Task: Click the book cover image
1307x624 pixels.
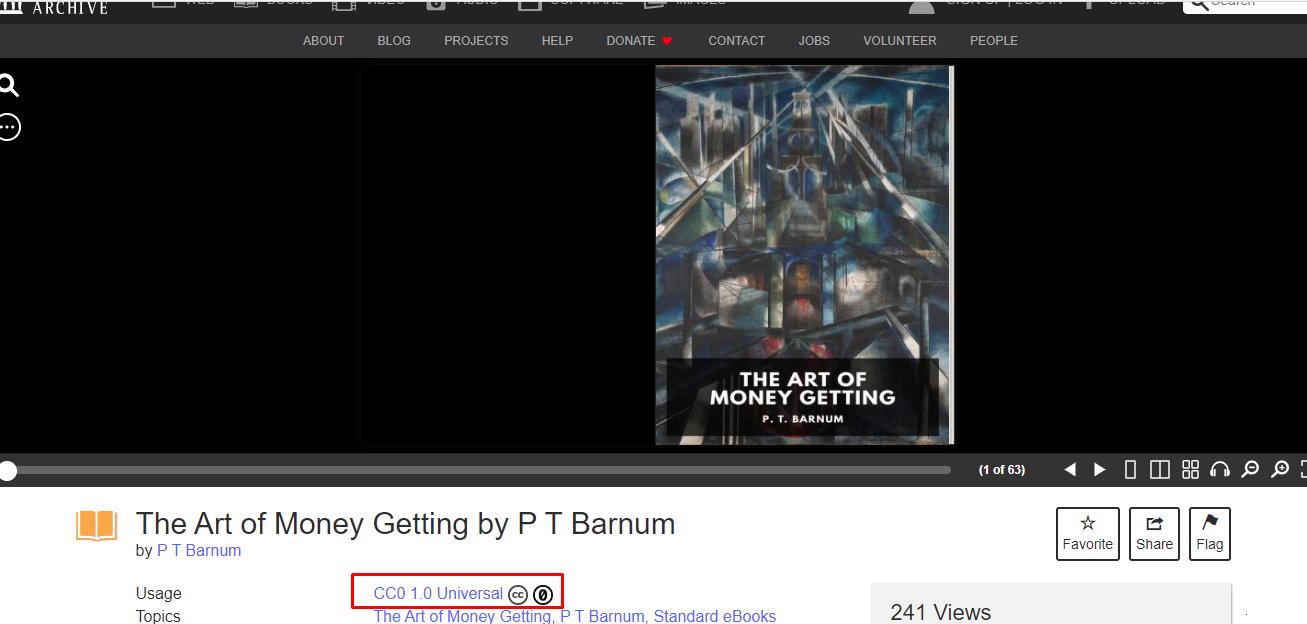Action: click(x=804, y=254)
